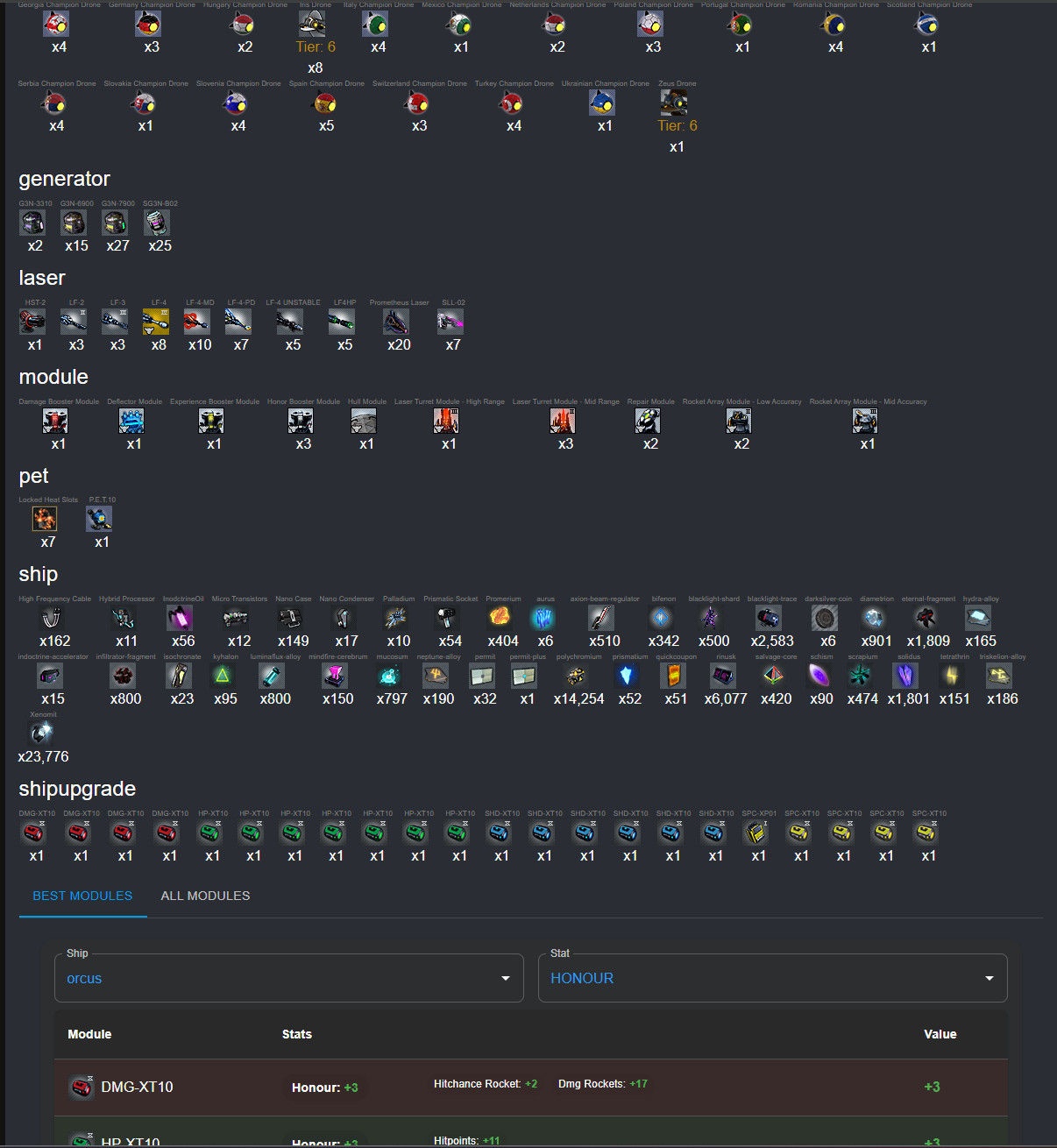1057x1148 pixels.
Task: Click the Poland Champion Drone icon
Action: 650,25
